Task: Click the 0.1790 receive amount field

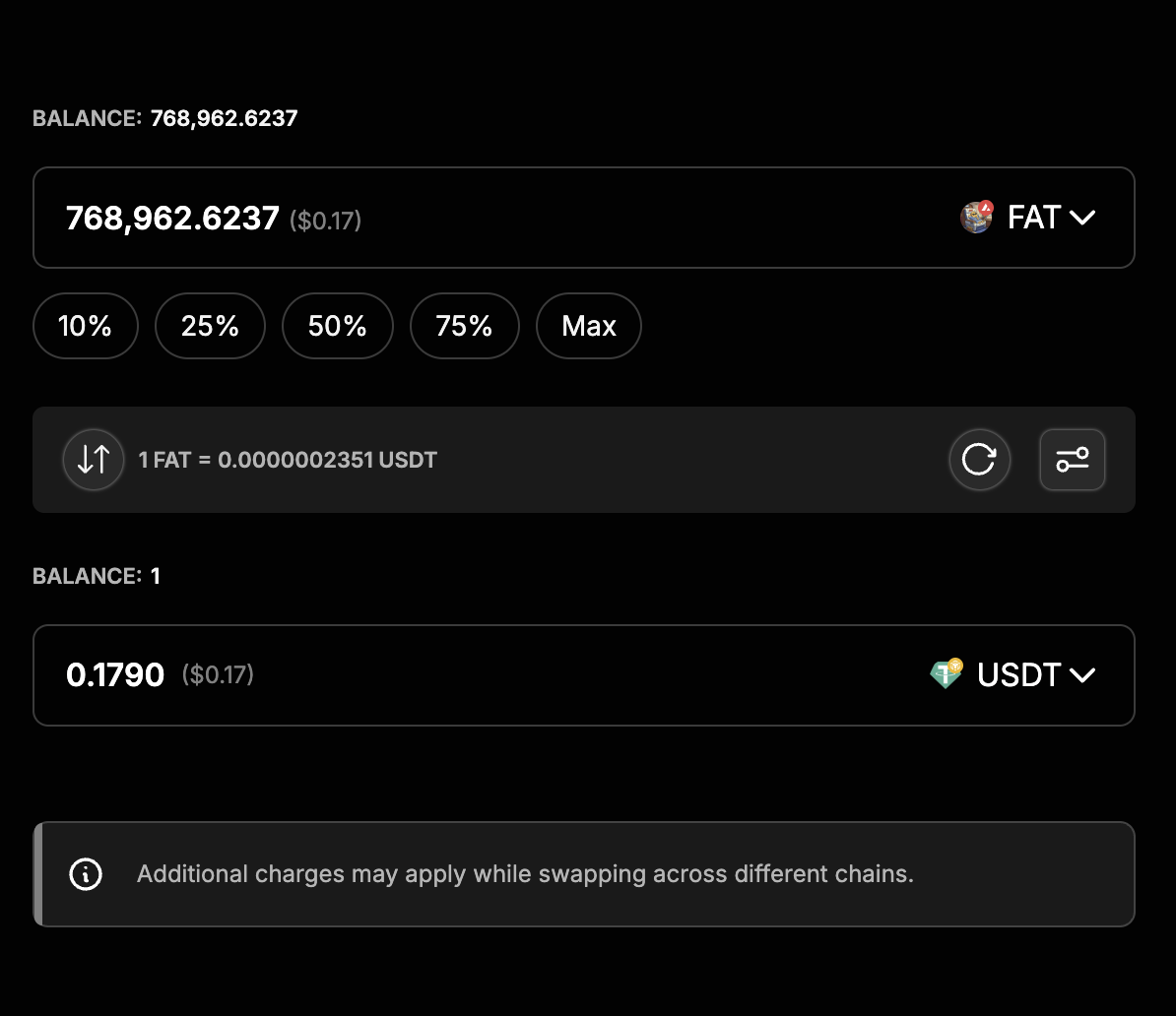Action: (x=115, y=675)
